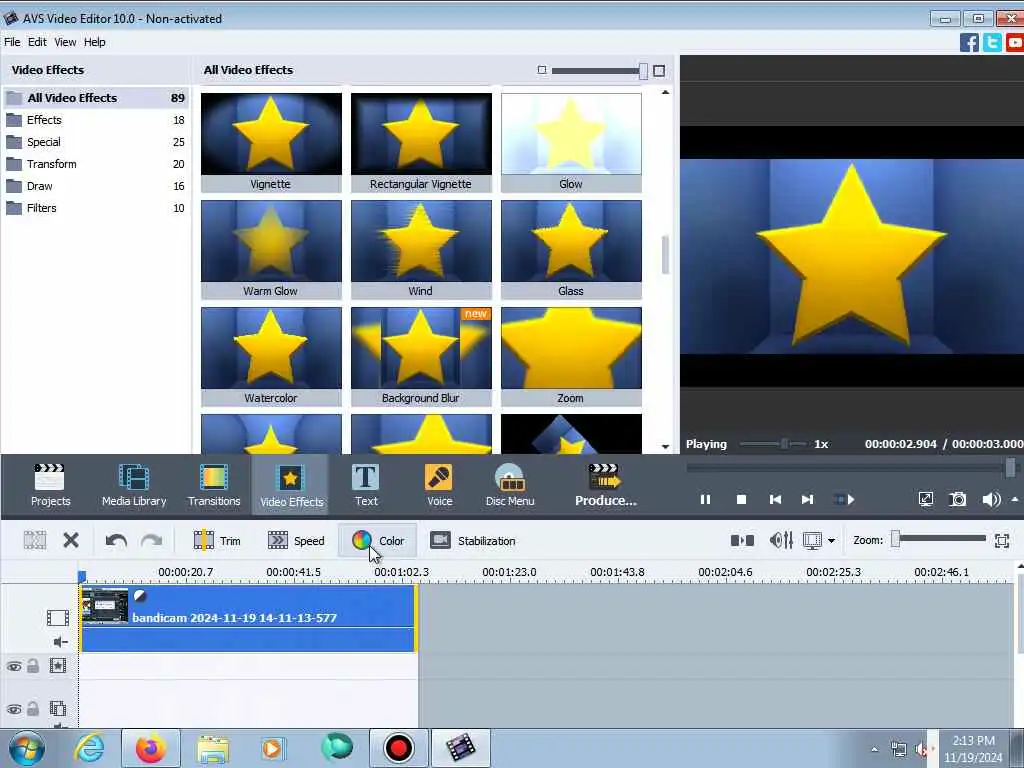Select the Special category folder
The height and width of the screenshot is (768, 1024).
tap(96, 142)
